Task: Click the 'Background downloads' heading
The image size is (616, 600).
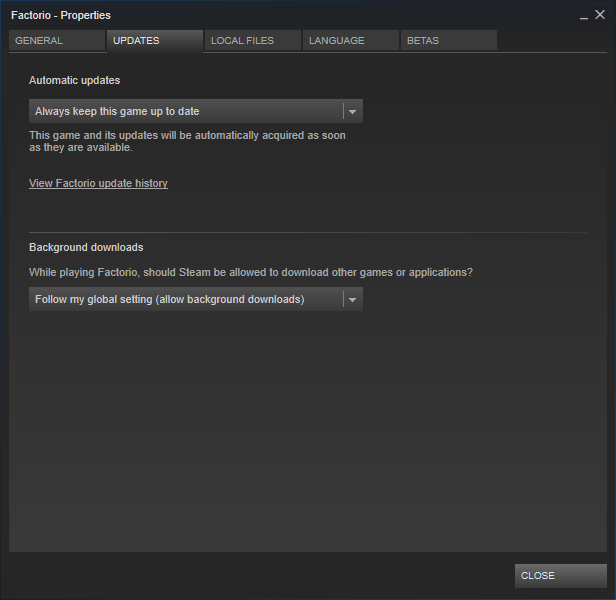Action: 86,247
